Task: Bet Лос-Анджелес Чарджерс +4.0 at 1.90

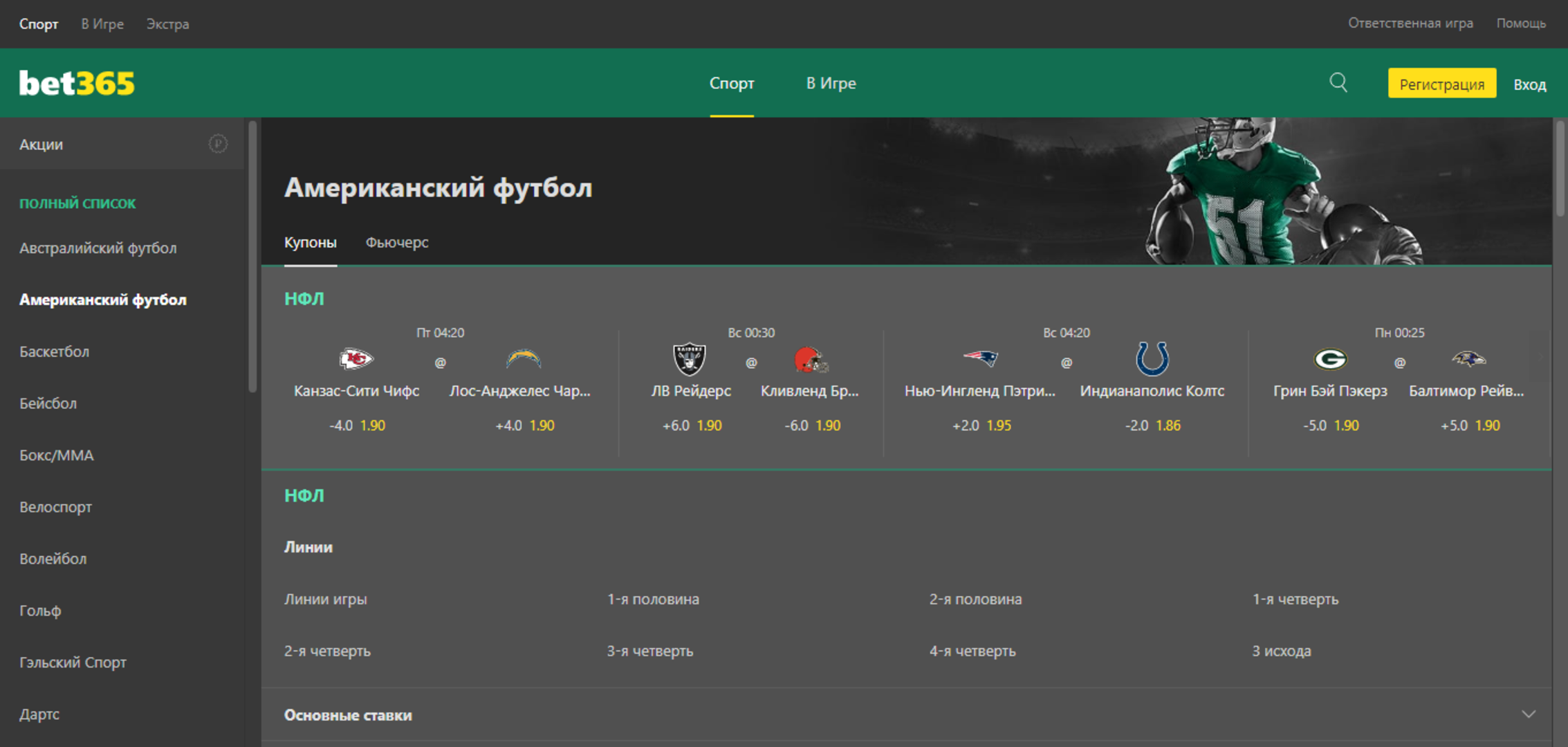Action: 524,425
